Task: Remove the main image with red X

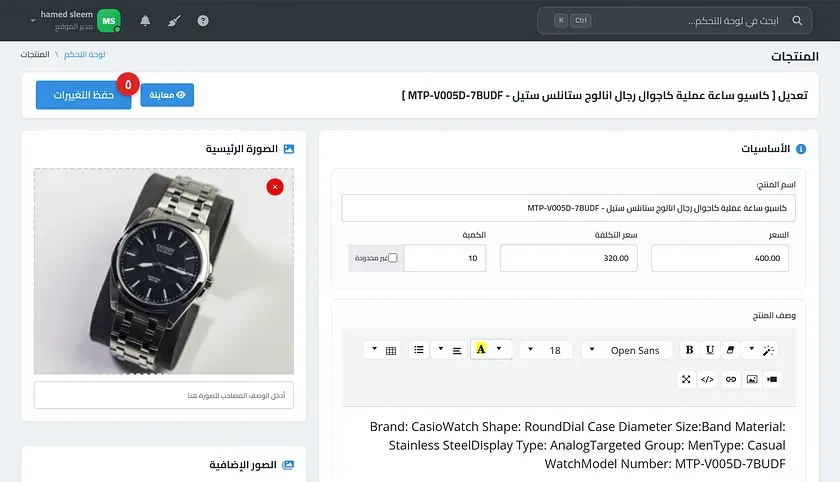Action: tap(275, 187)
